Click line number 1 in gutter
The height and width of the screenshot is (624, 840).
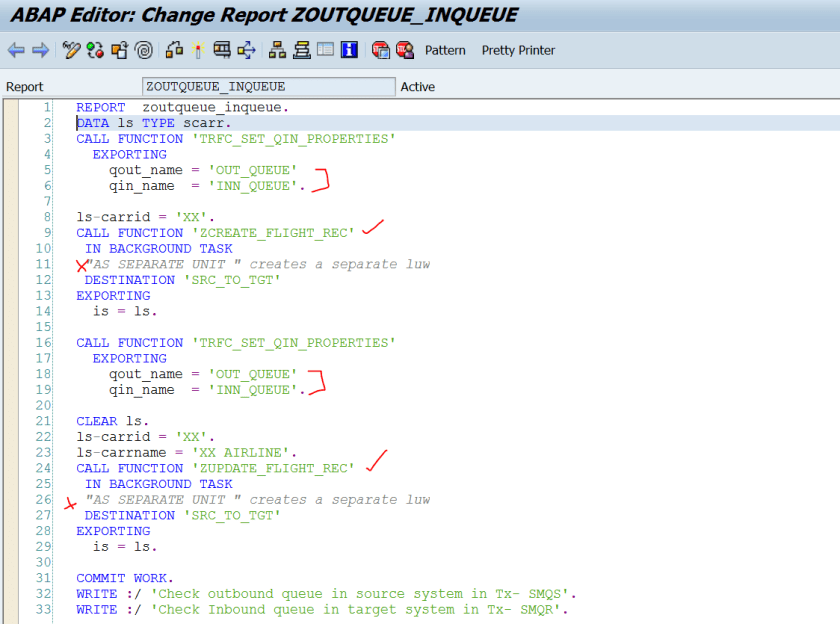[47, 108]
